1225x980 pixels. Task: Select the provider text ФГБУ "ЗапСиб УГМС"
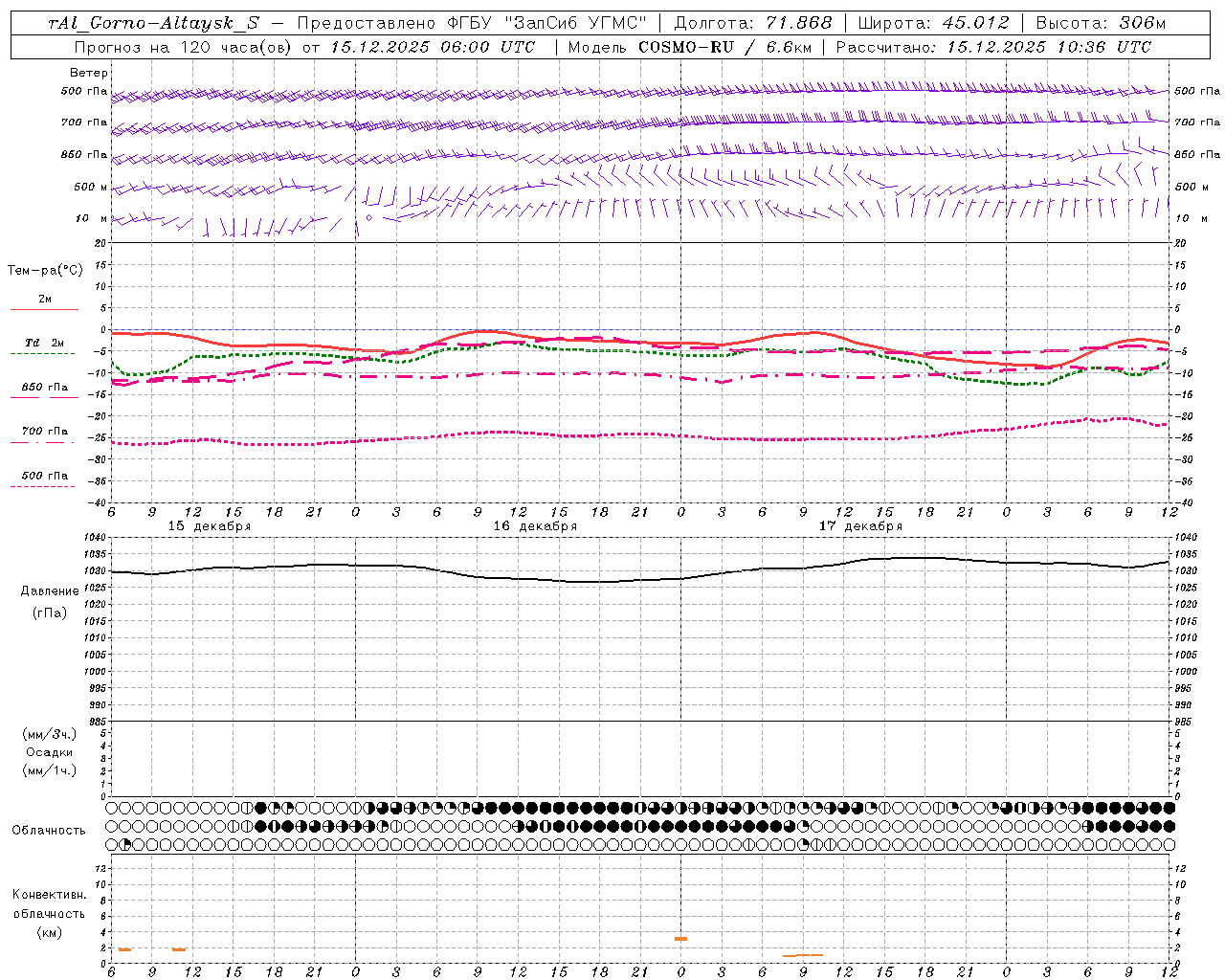[547, 23]
